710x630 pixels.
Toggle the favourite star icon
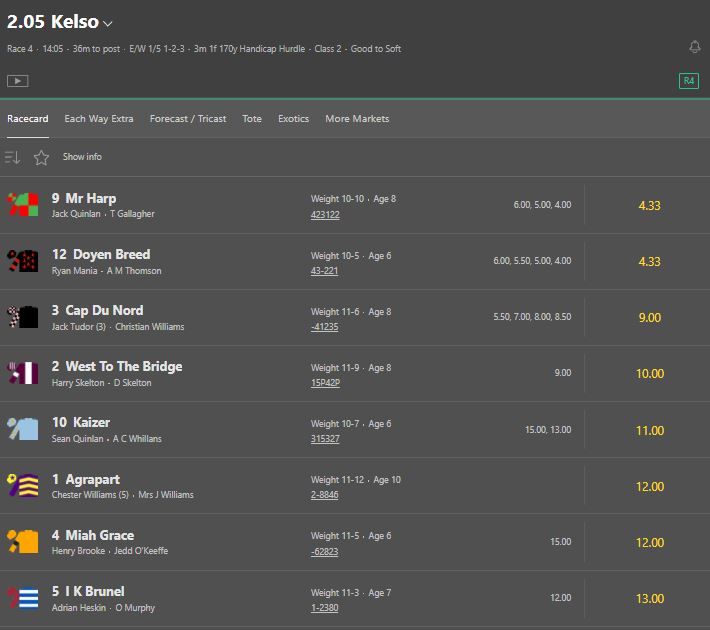coord(41,157)
